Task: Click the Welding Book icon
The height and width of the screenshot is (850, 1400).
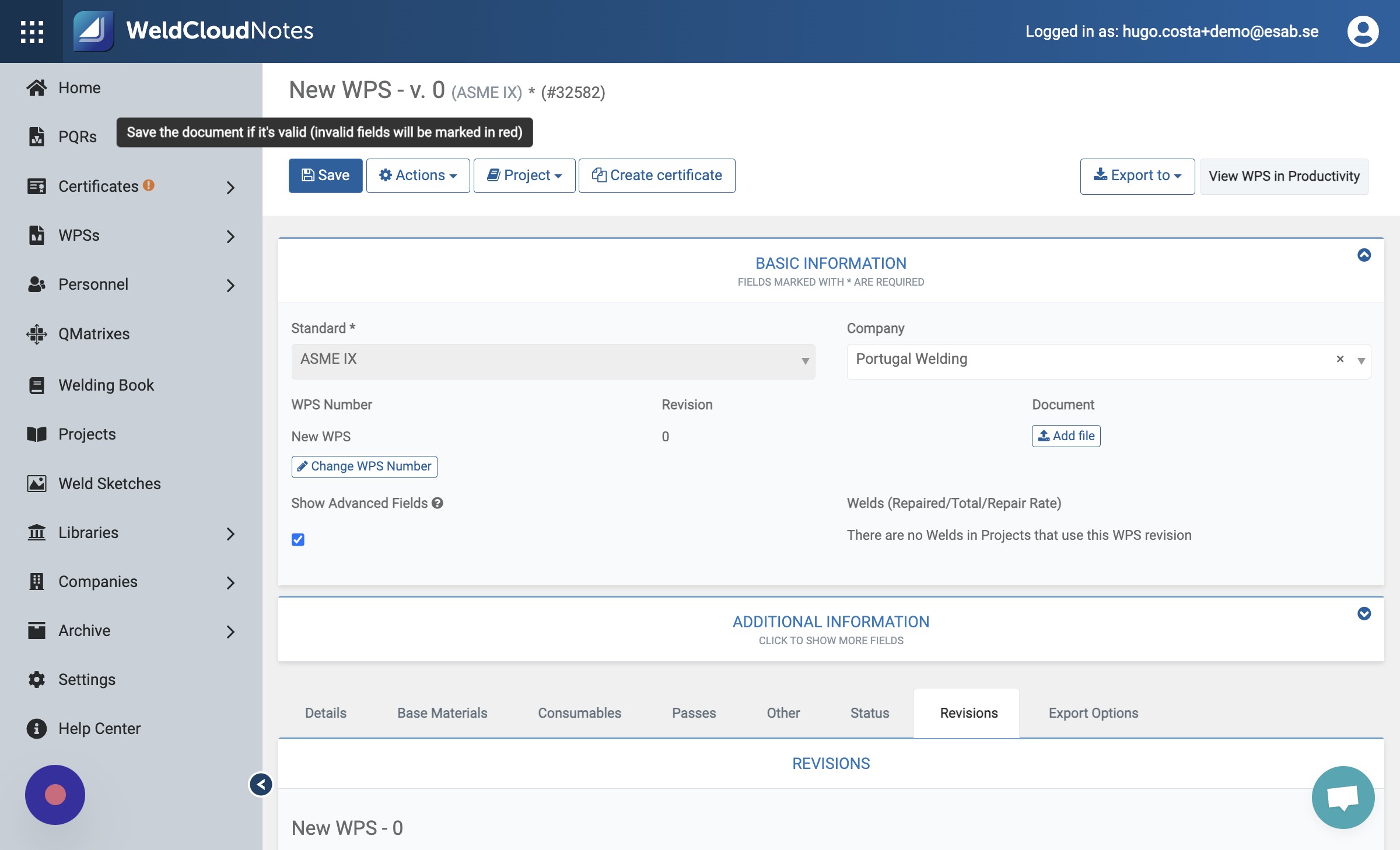Action: click(36, 385)
